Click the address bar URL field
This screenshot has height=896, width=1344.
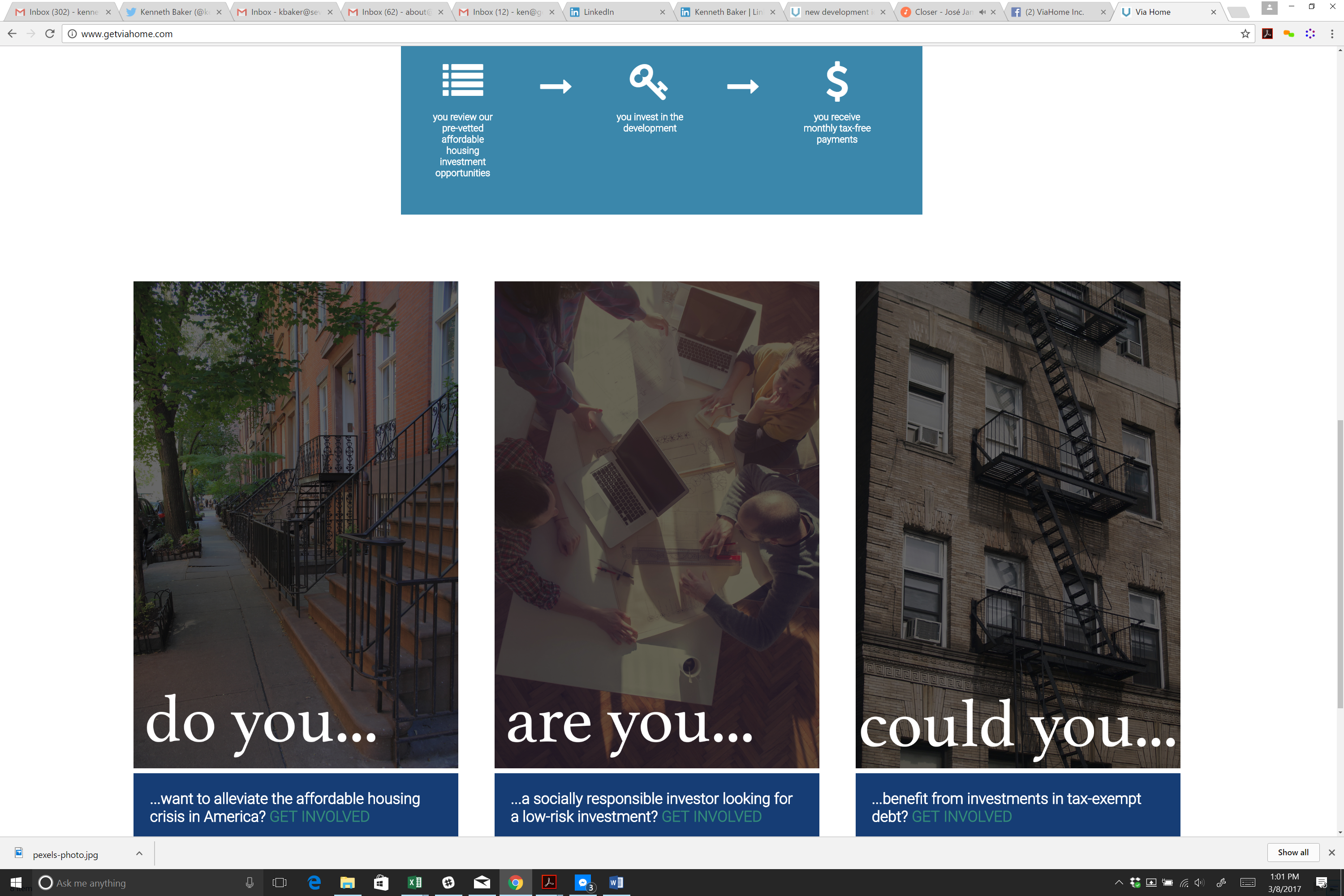point(629,34)
